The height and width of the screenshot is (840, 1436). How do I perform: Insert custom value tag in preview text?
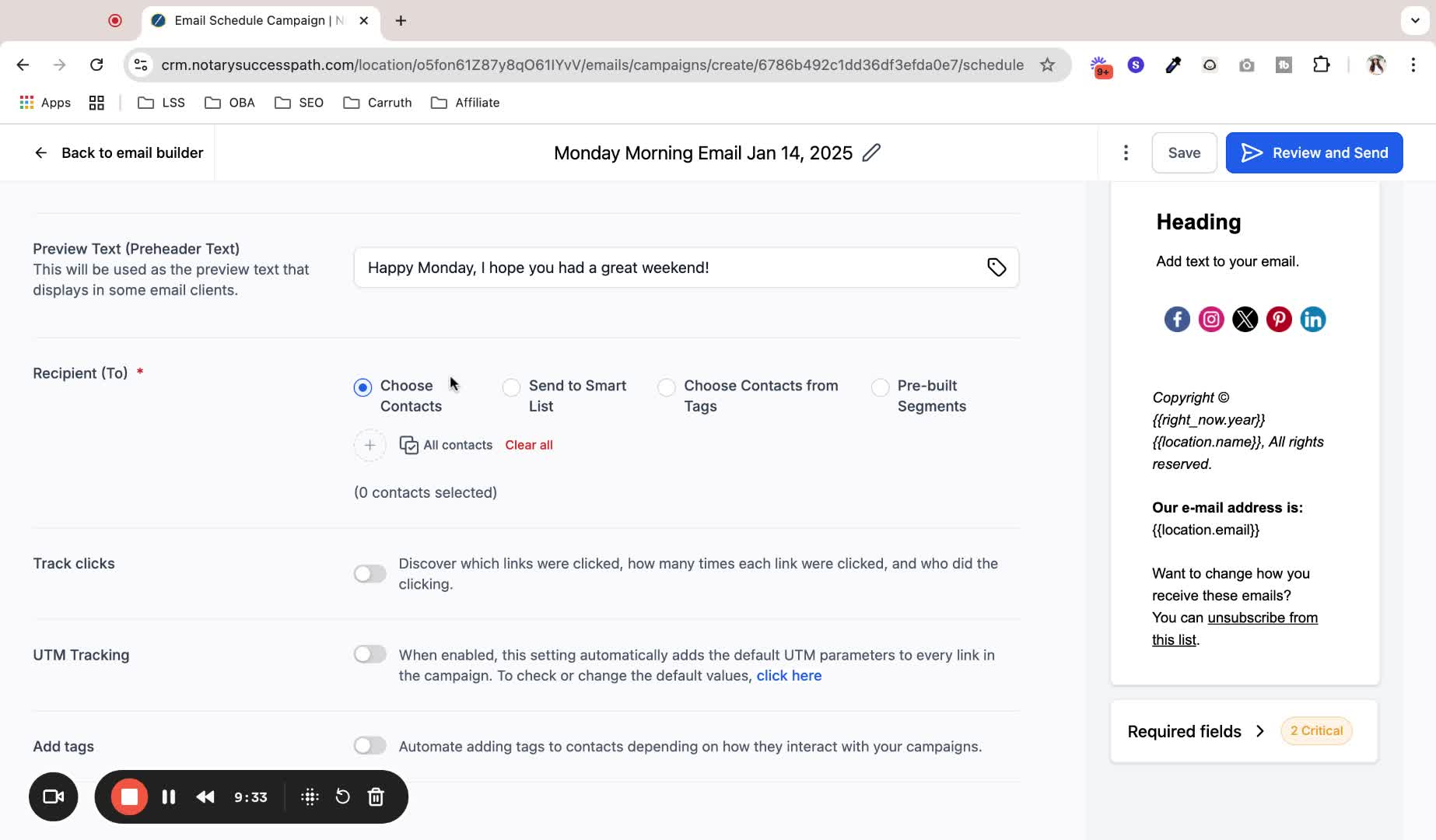[x=996, y=268]
